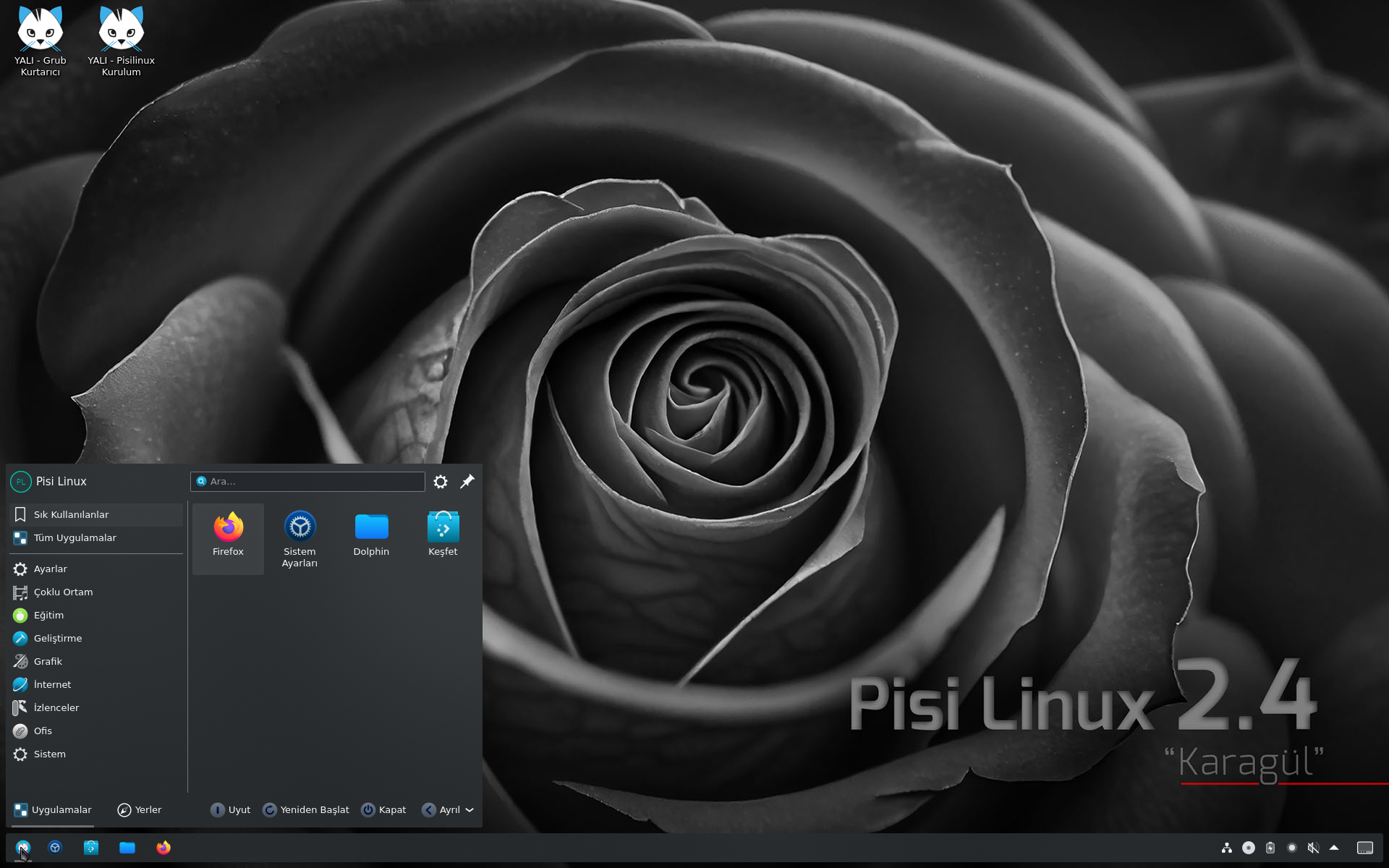Switch to the Uygulamalar tab
Screen dimensions: 1389x868
[53, 810]
